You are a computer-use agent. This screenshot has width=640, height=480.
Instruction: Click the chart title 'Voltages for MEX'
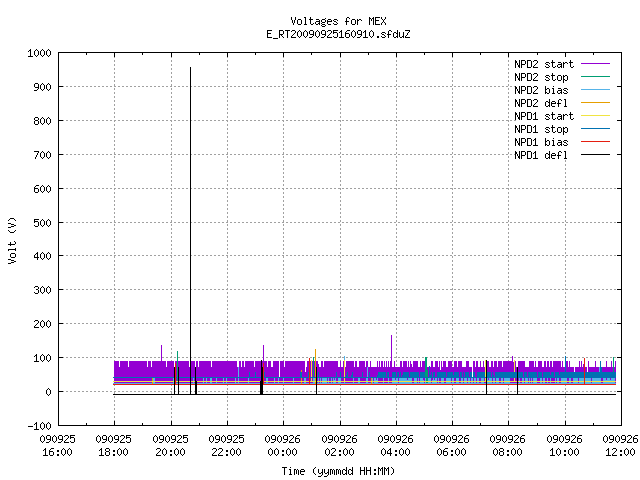338,21
